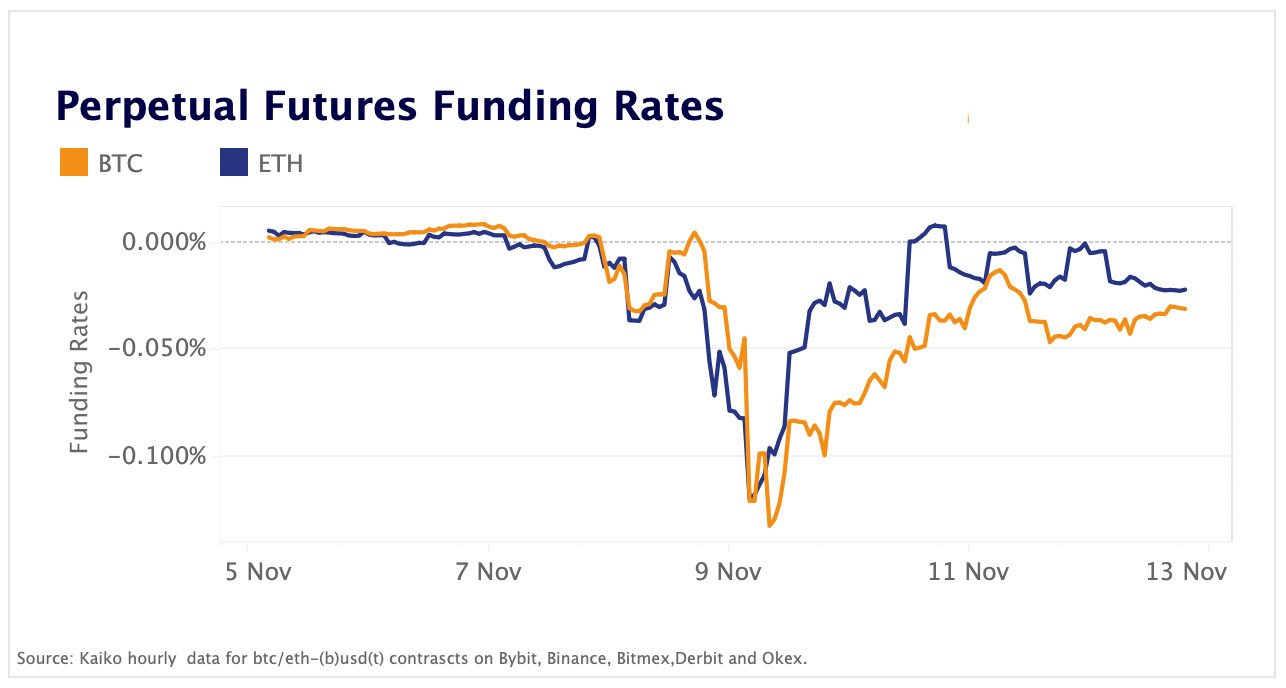Screen dimensions: 1286x688
Task: Click the ETH line's peak above zero
Action: tap(937, 225)
